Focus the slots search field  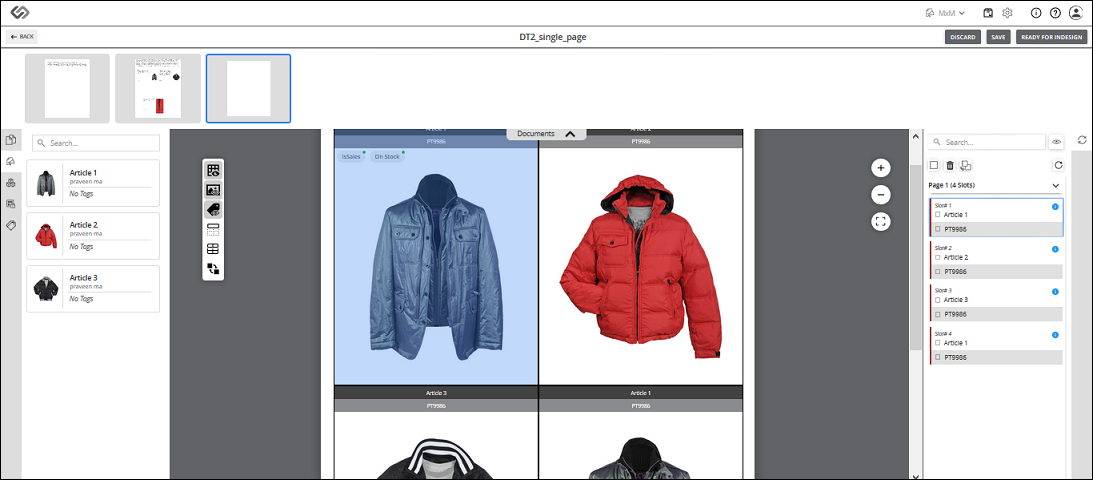(x=986, y=141)
